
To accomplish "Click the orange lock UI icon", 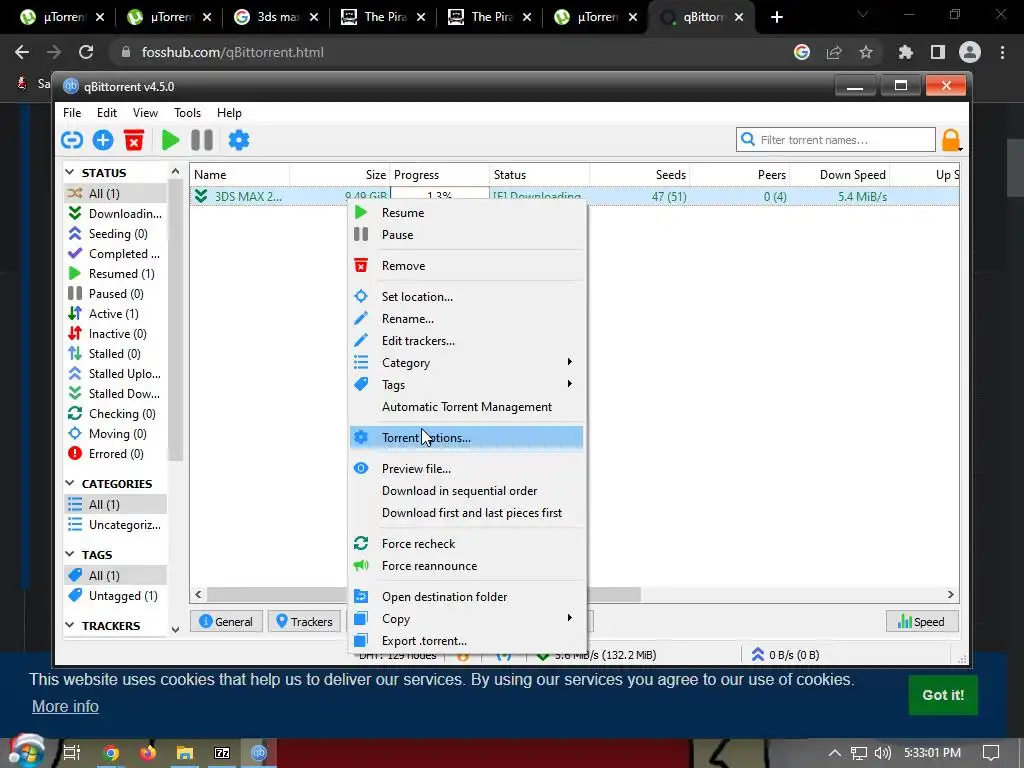I will [951, 140].
